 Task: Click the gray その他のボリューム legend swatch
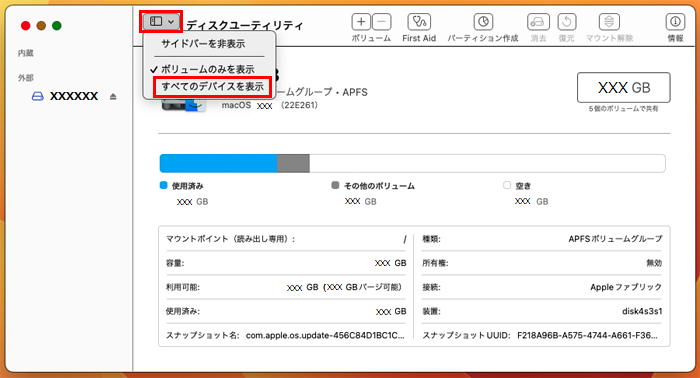coord(335,185)
